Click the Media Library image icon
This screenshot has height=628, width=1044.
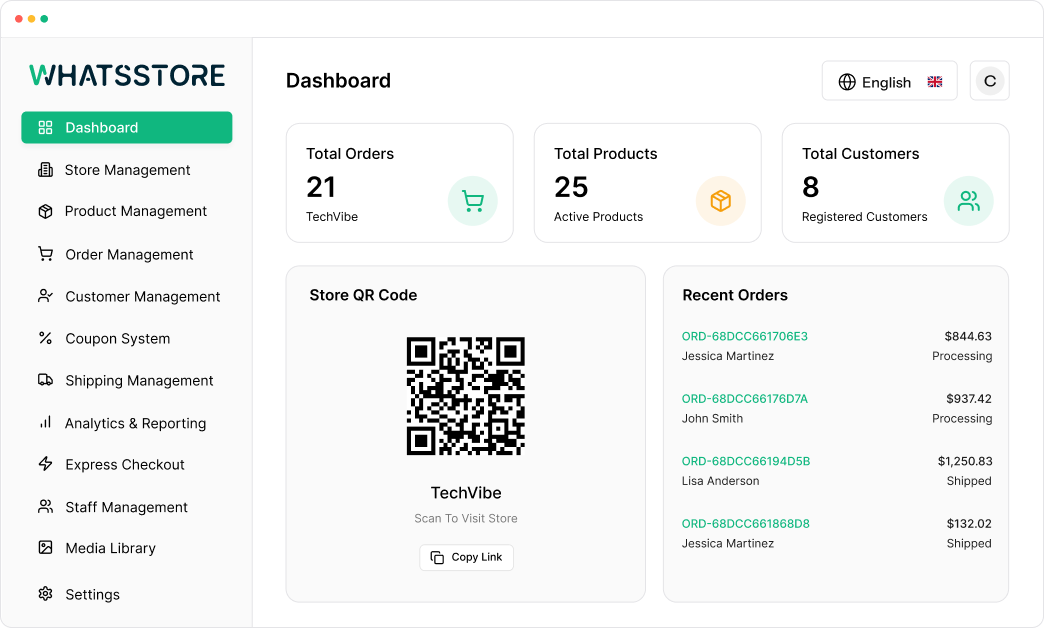coord(45,547)
